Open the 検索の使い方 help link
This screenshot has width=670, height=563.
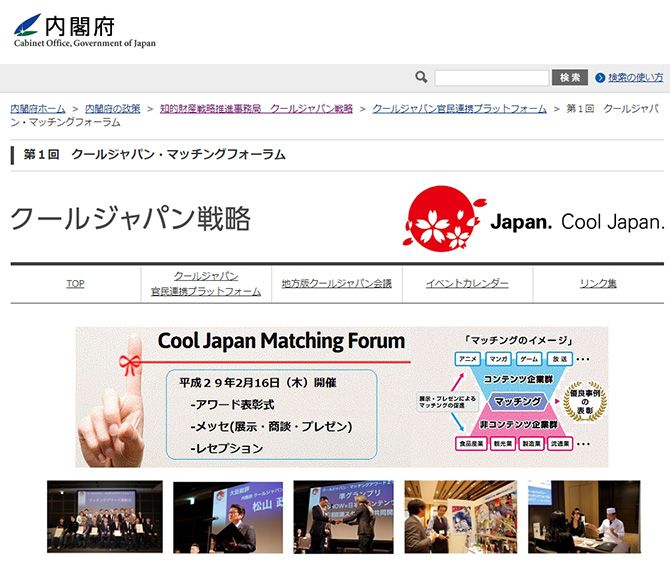click(636, 78)
